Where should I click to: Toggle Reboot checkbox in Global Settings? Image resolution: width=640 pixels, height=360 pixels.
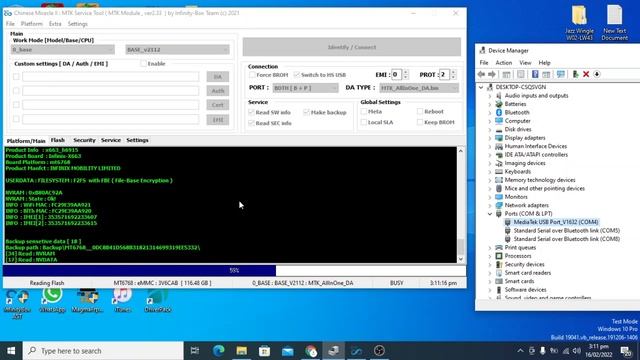coord(420,111)
